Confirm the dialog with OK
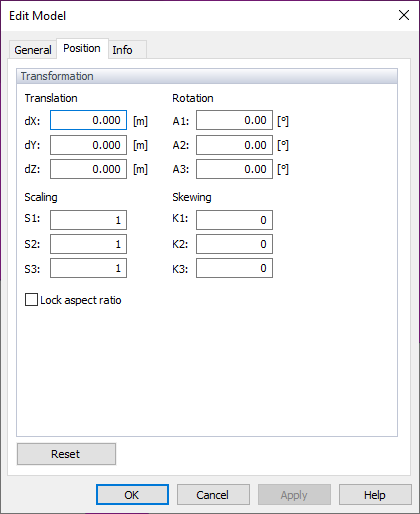 [132, 495]
